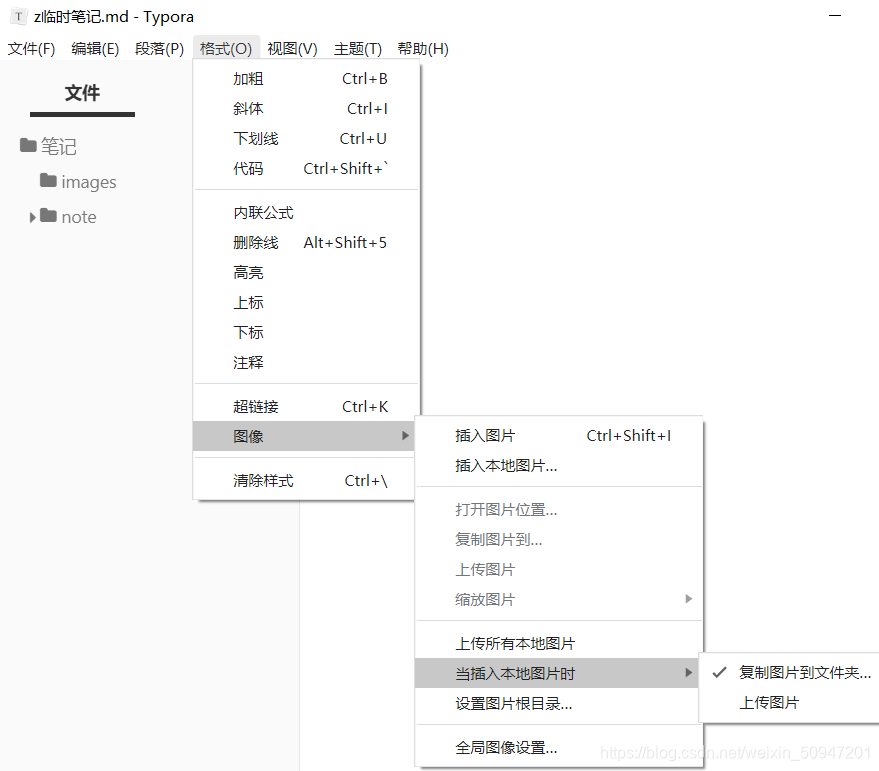Open the images folder

pyautogui.click(x=89, y=182)
